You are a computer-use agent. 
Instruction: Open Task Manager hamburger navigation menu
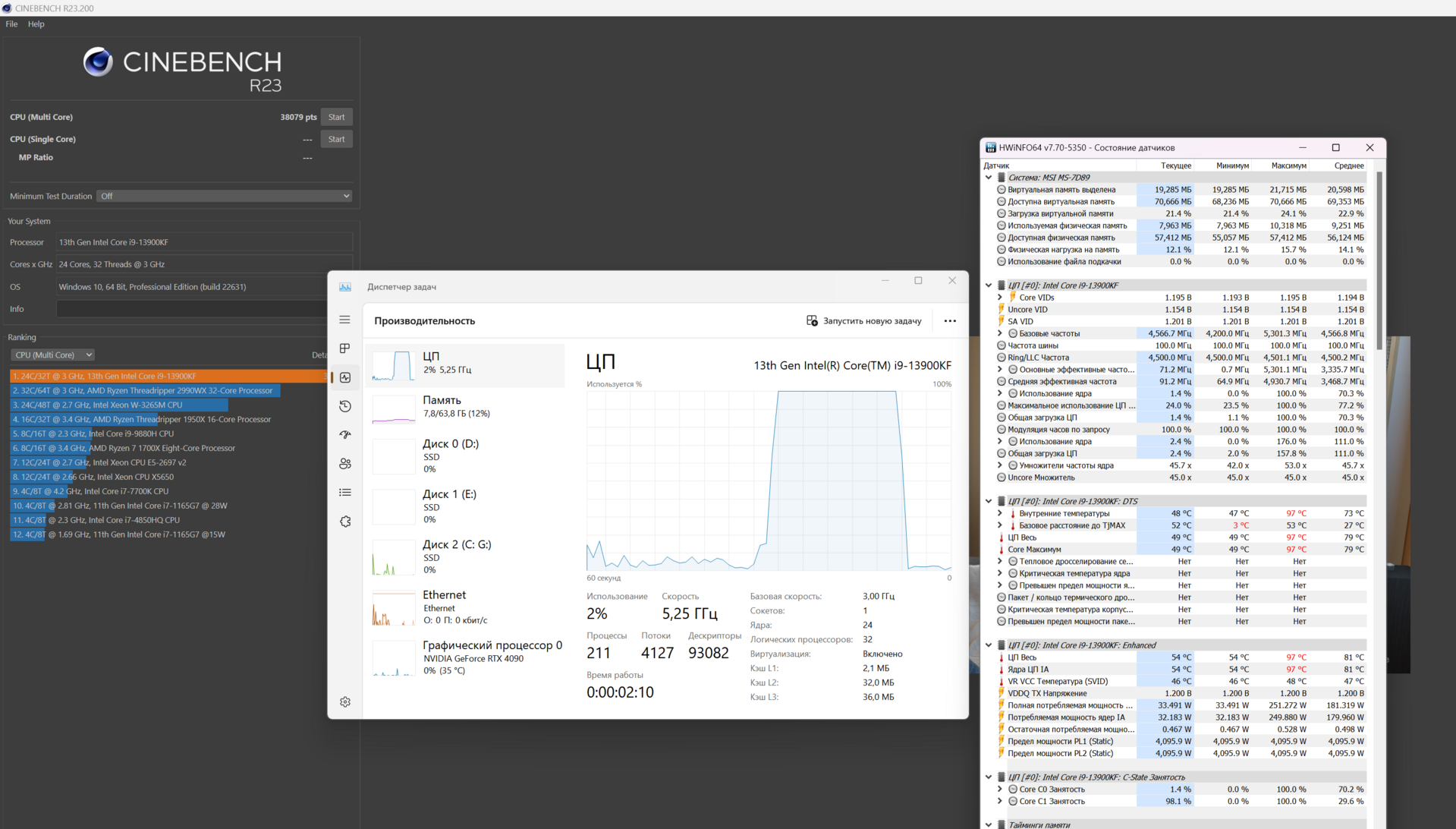point(344,320)
